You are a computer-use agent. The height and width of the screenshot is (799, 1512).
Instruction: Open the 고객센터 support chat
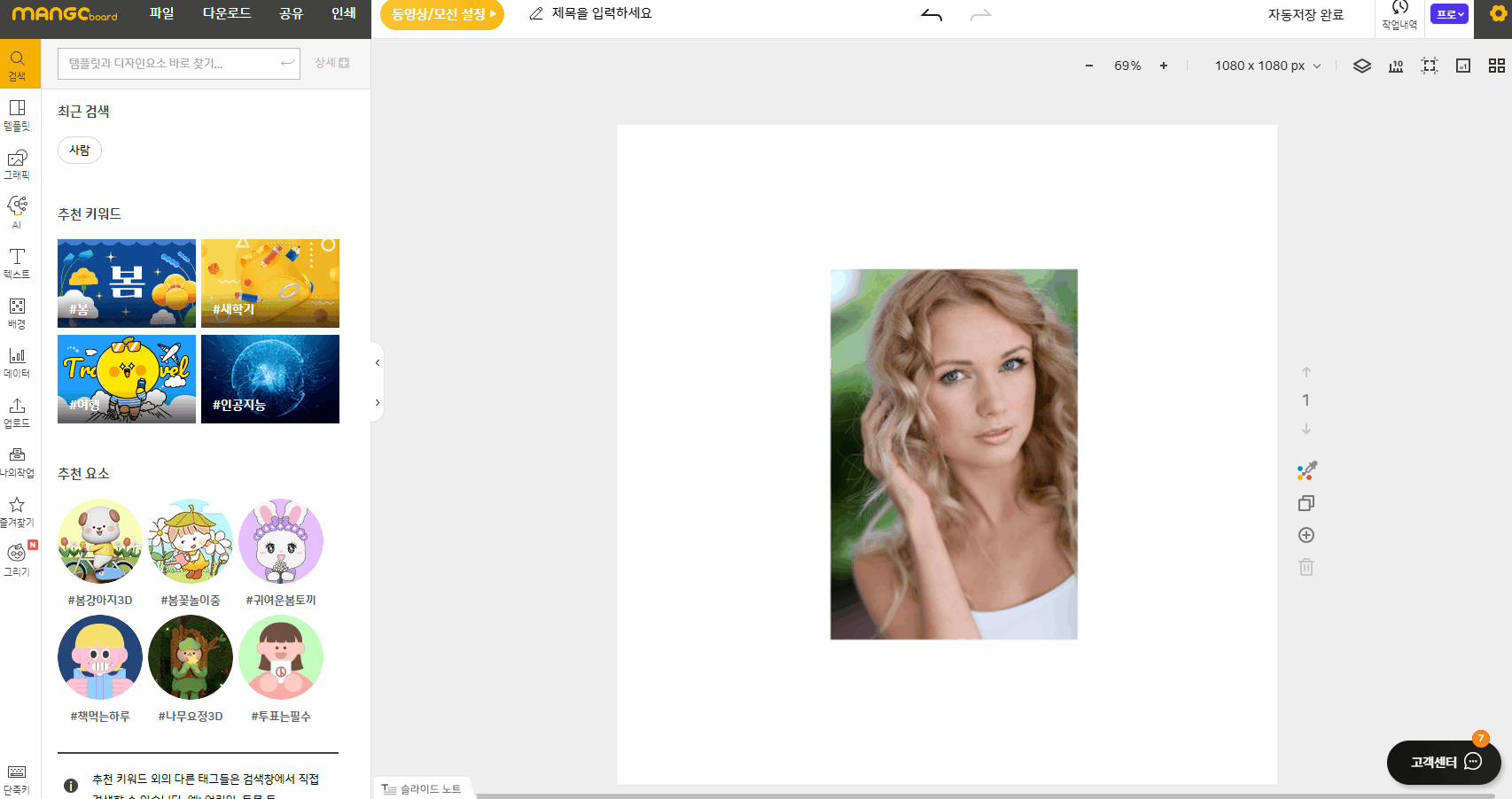point(1444,762)
